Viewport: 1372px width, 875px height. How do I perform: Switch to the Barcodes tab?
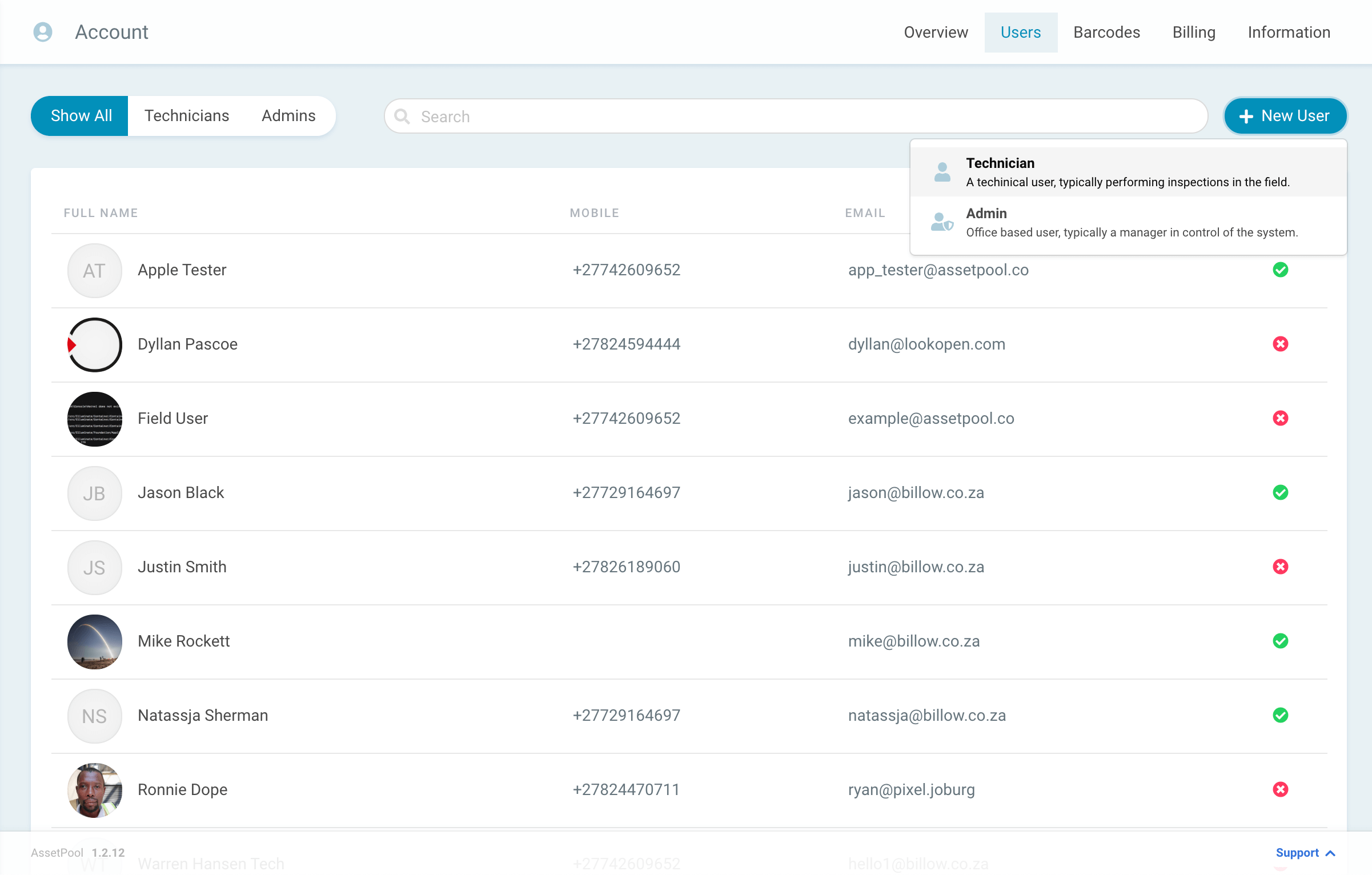point(1106,32)
